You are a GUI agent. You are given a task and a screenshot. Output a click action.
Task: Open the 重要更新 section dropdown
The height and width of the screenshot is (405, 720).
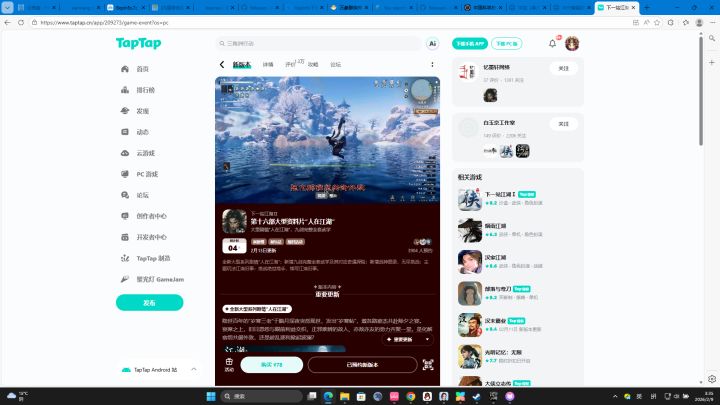pyautogui.click(x=407, y=339)
